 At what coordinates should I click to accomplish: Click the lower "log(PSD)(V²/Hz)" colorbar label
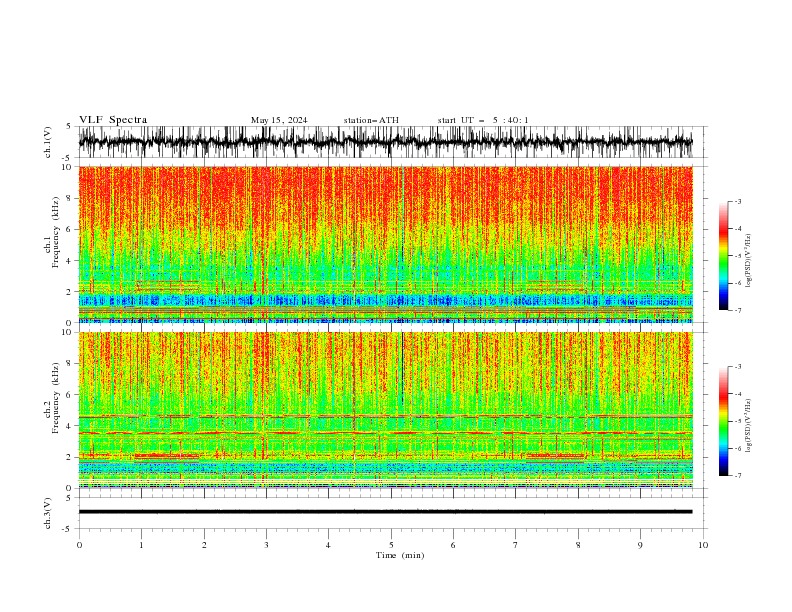[x=749, y=426]
